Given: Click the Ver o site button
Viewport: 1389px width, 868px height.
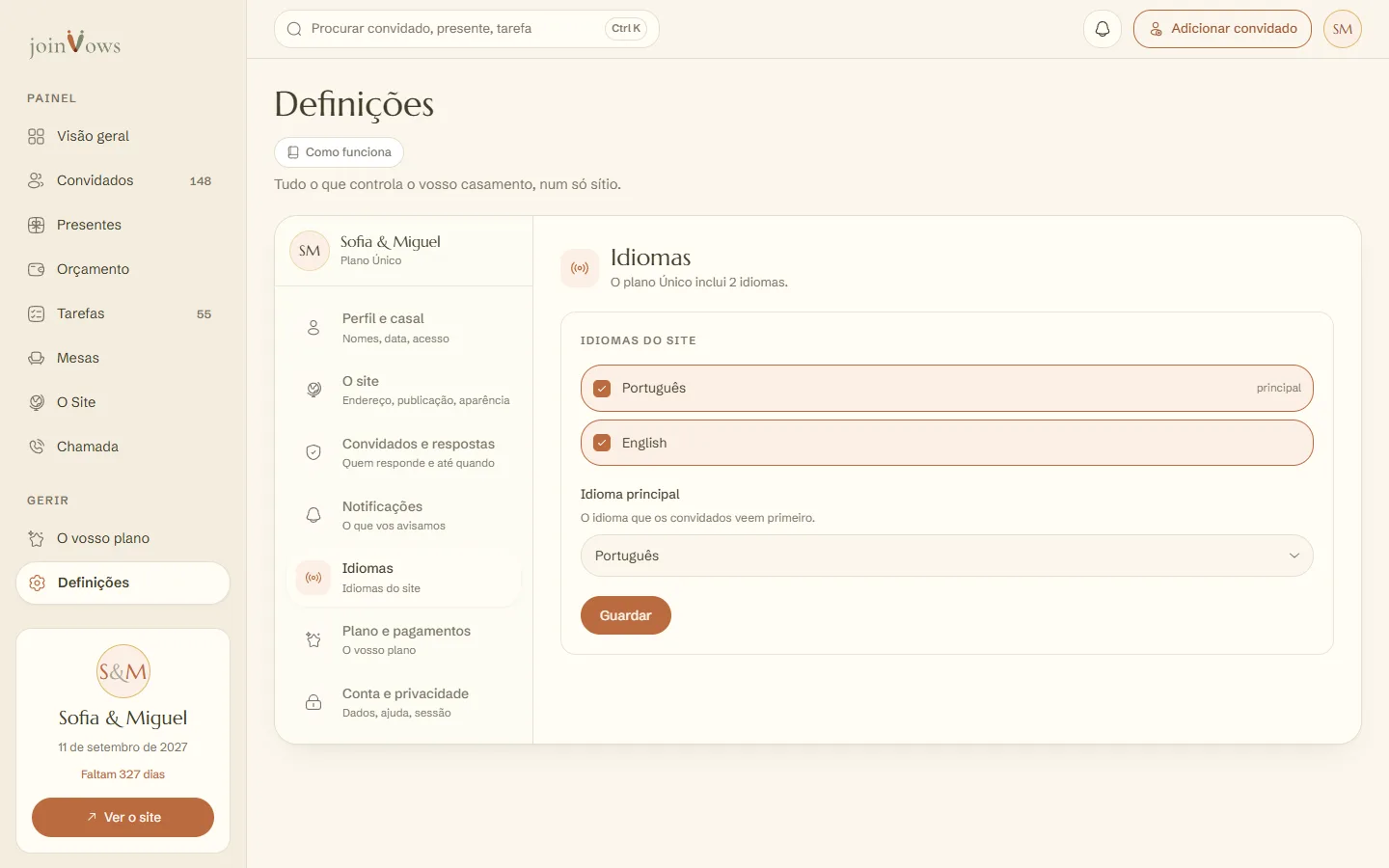Looking at the screenshot, I should click(x=123, y=817).
